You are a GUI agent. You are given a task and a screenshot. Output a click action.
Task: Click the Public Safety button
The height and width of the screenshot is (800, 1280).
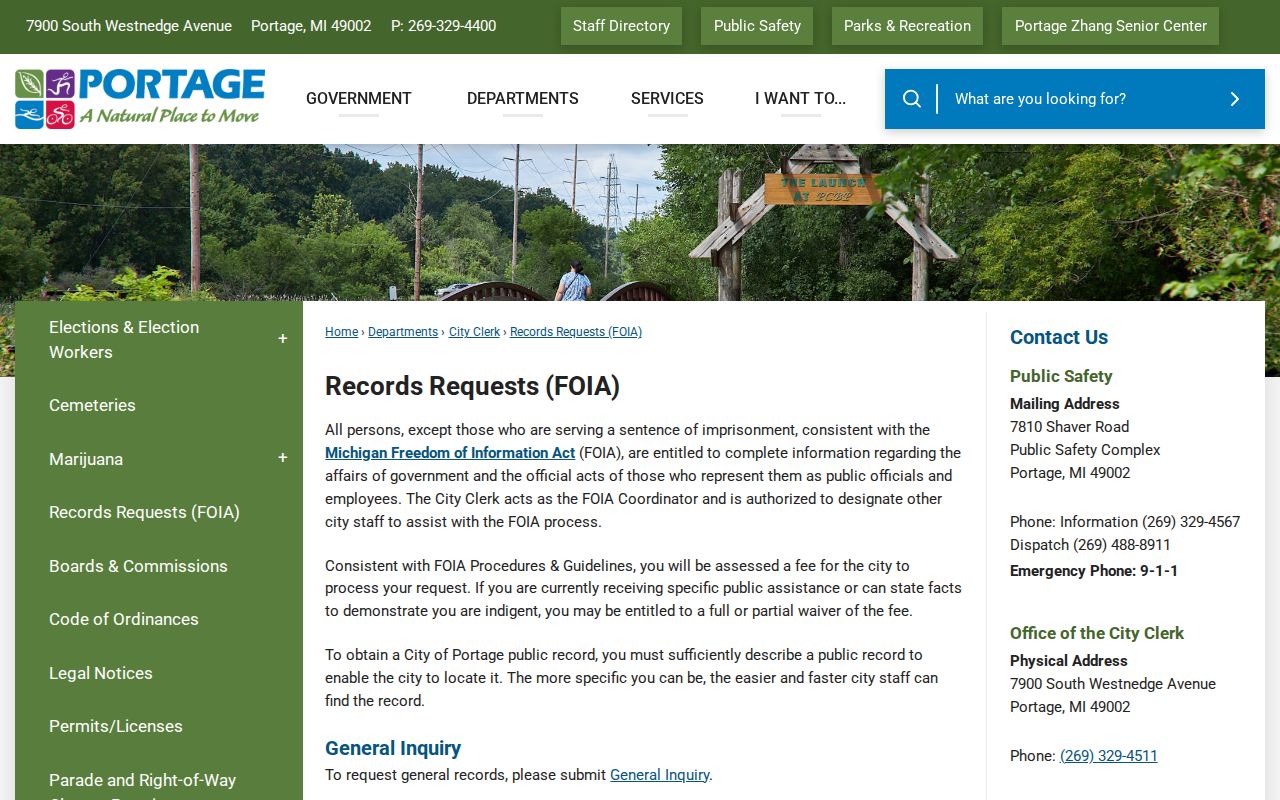(x=757, y=26)
